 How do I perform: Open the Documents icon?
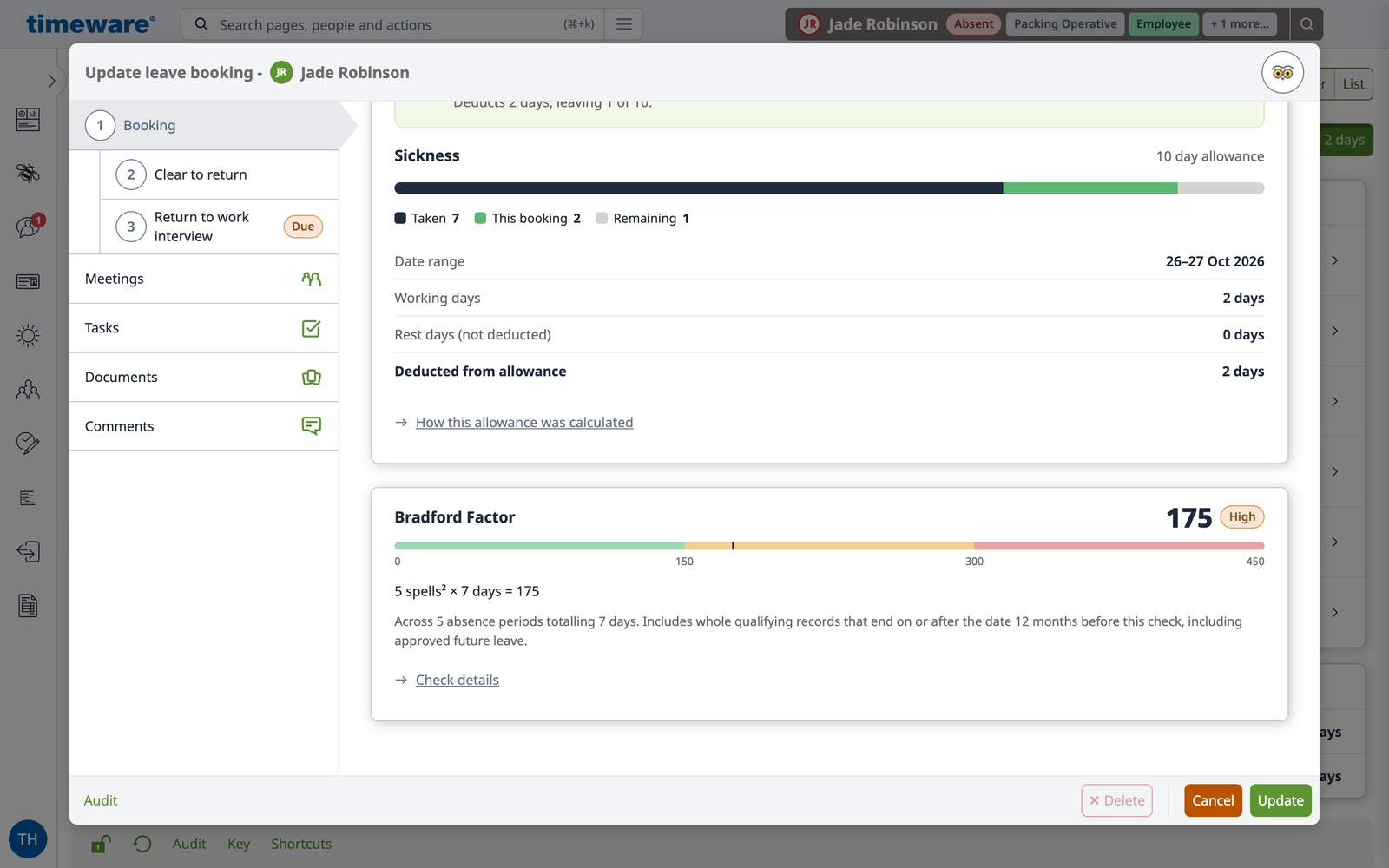tap(311, 377)
